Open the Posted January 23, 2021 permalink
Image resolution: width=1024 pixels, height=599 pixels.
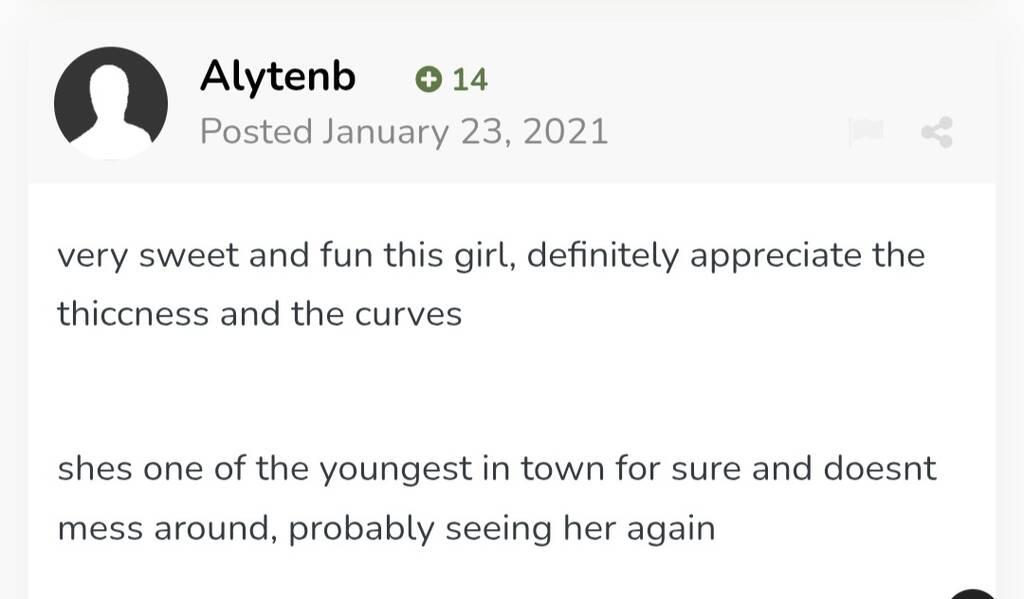coord(403,132)
